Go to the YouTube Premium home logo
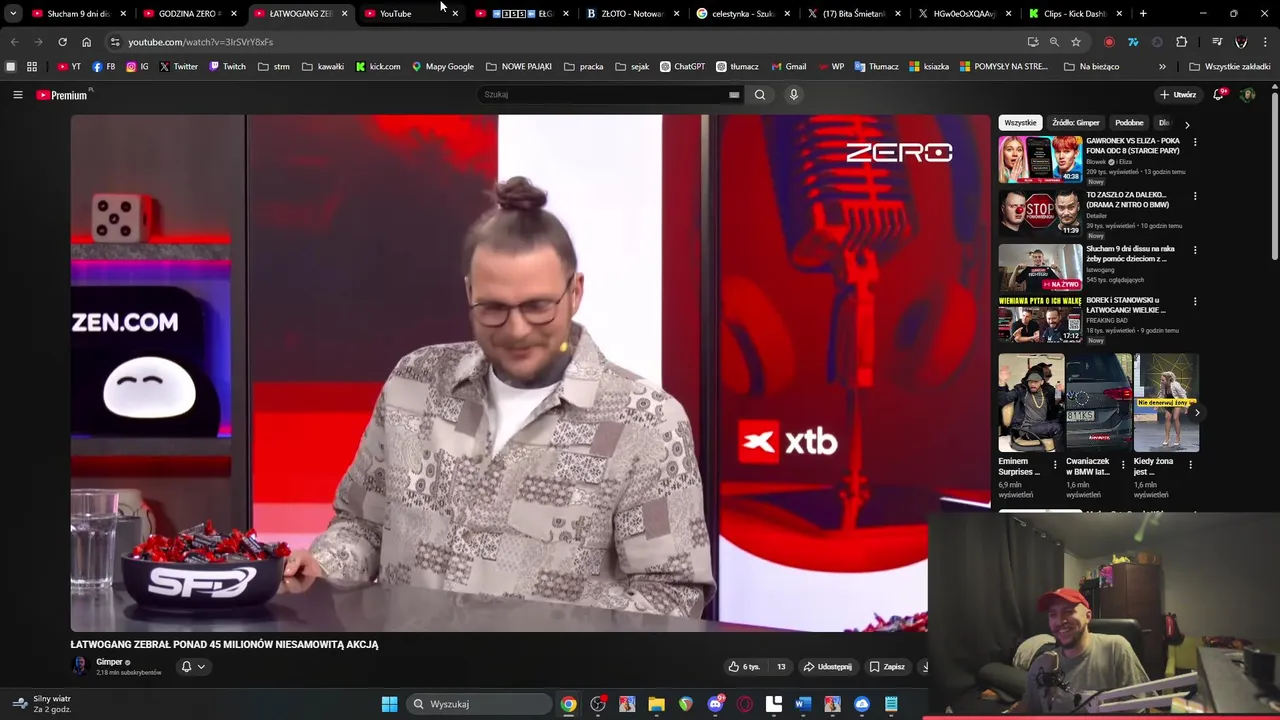 click(x=63, y=95)
